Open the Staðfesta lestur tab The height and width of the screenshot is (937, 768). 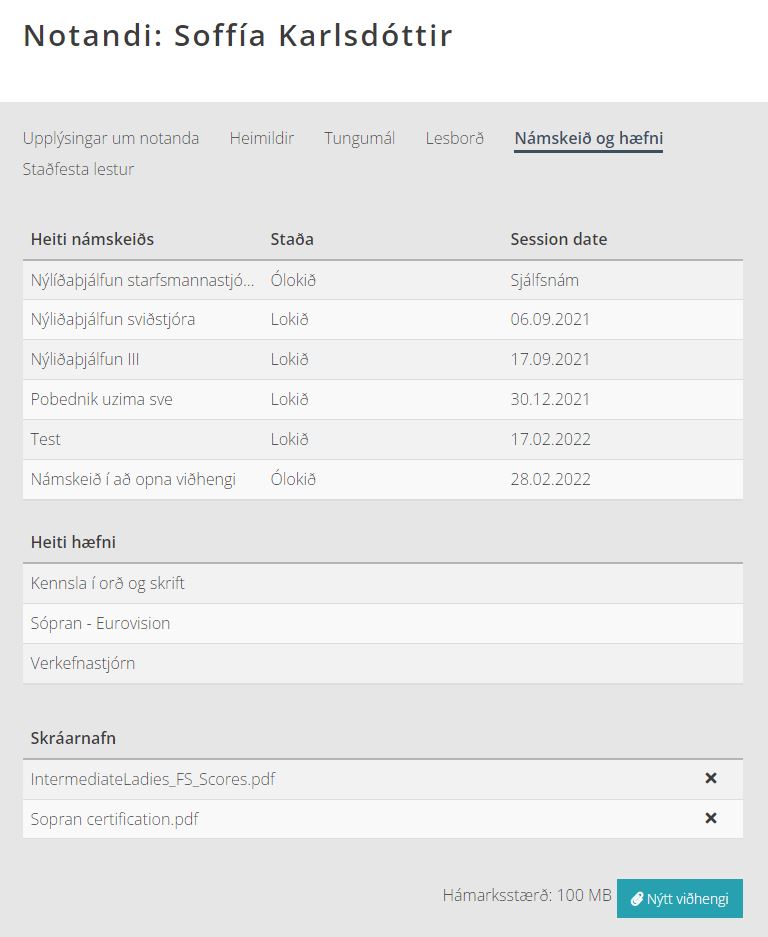tap(78, 169)
